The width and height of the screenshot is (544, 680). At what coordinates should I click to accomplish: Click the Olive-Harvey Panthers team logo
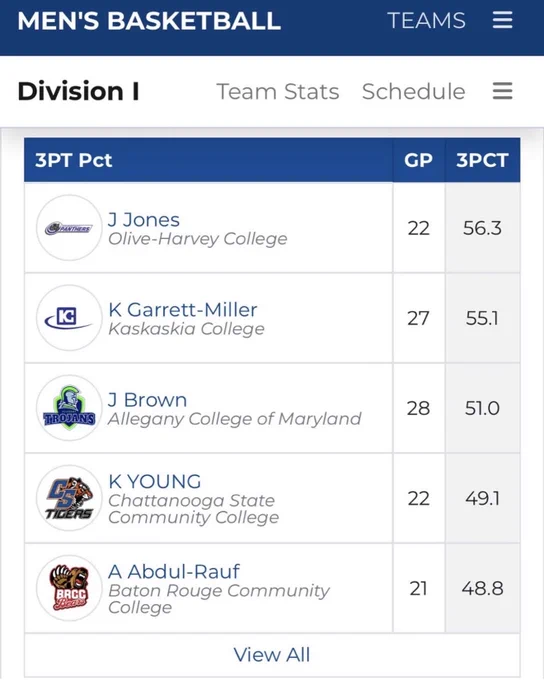tap(69, 228)
